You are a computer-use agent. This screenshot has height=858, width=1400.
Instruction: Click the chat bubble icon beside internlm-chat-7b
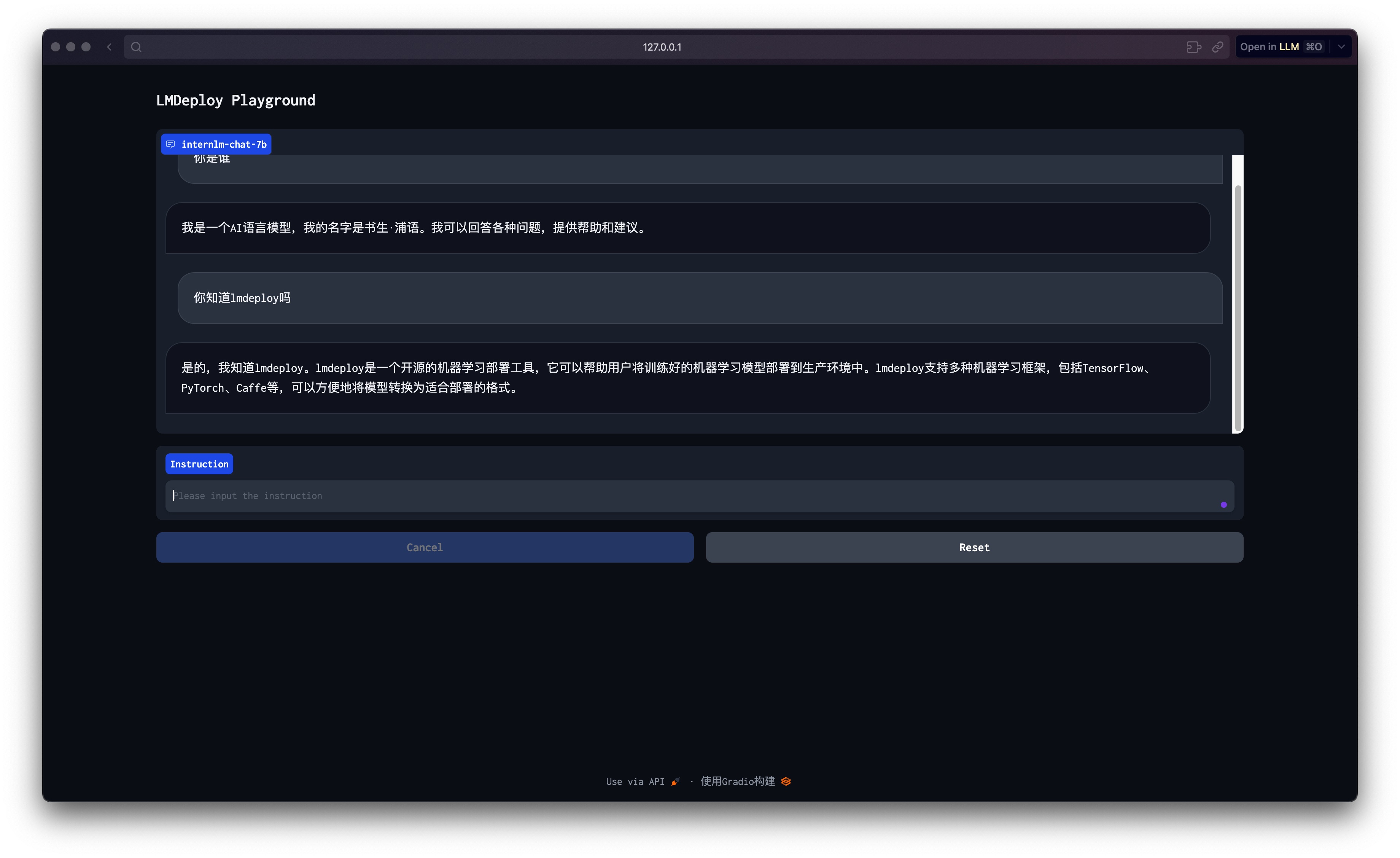pyautogui.click(x=170, y=144)
